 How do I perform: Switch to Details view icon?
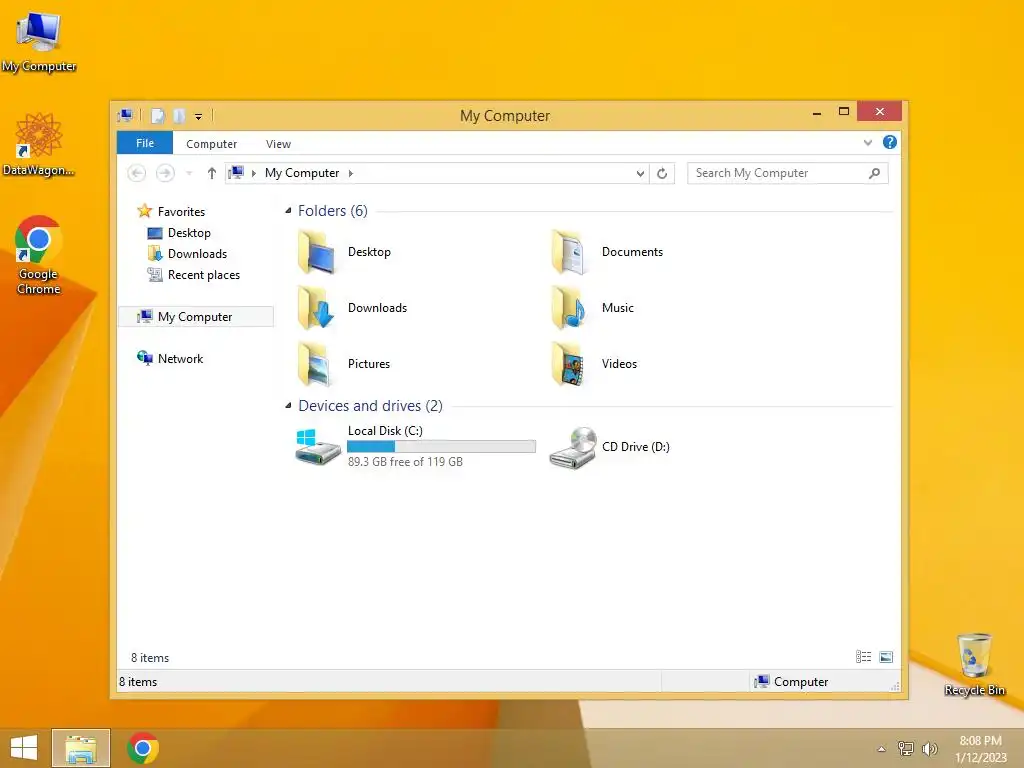[x=863, y=657]
